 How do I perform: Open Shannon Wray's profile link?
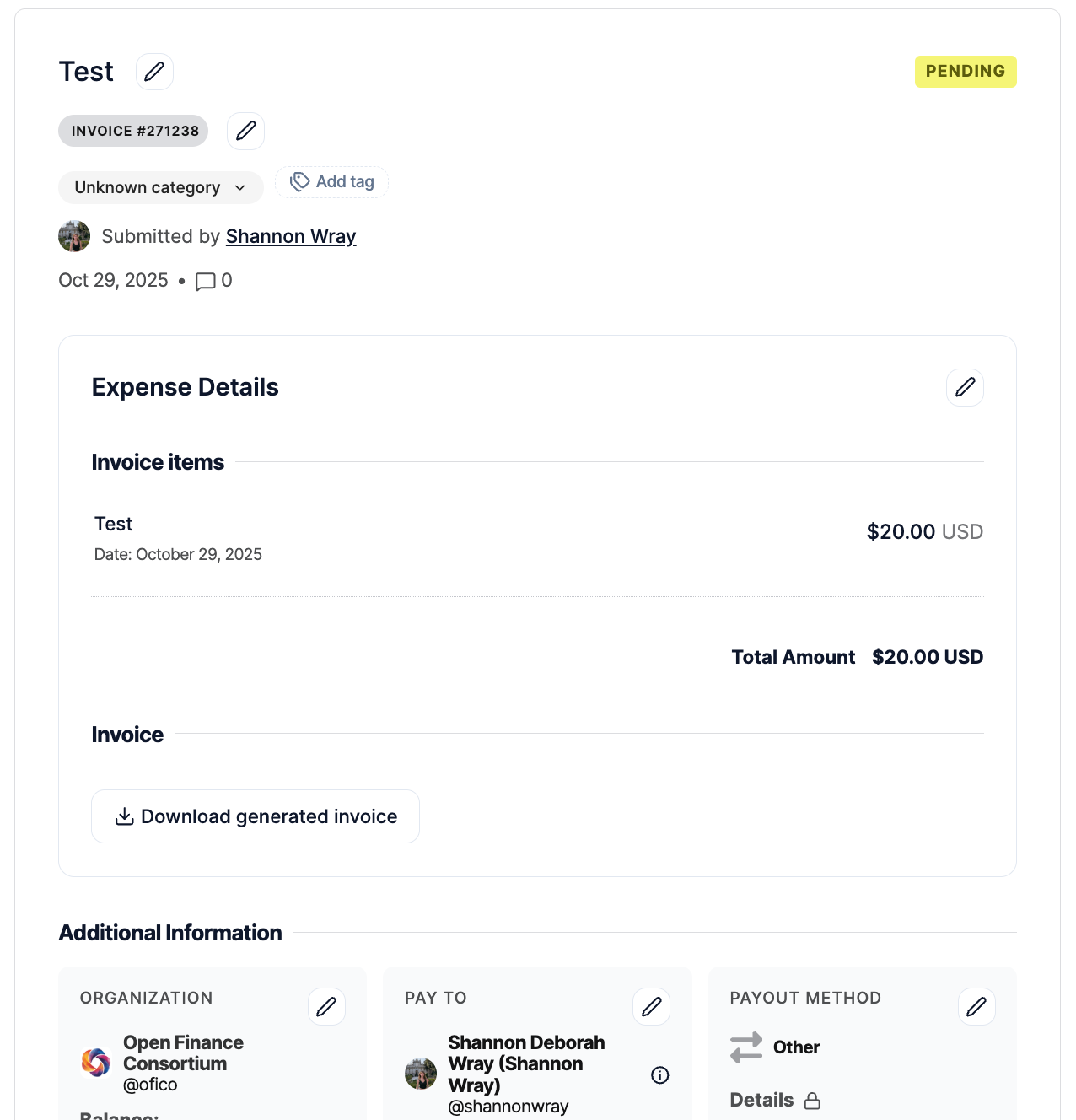tap(291, 236)
